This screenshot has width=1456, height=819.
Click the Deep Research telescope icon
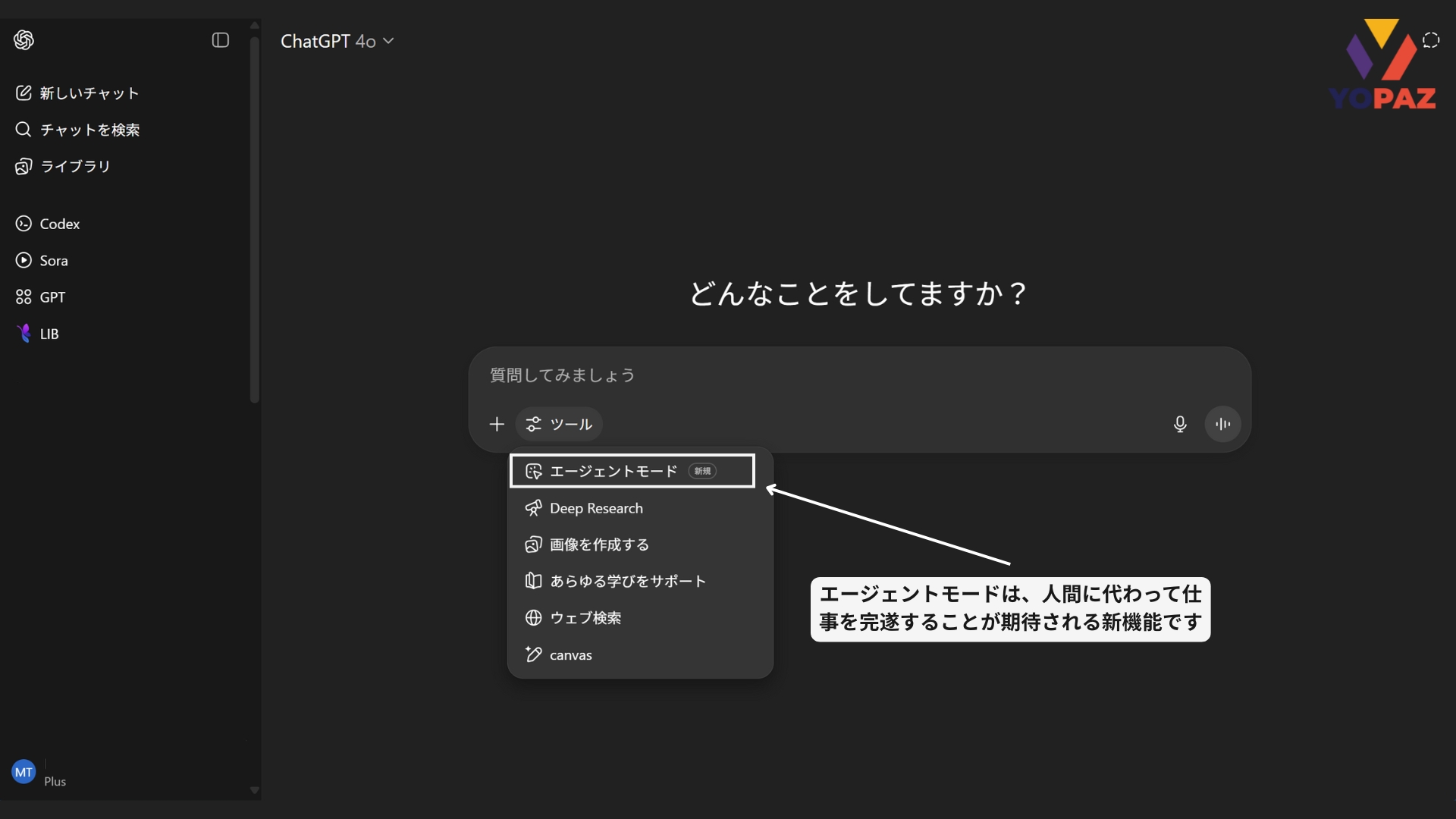point(534,508)
